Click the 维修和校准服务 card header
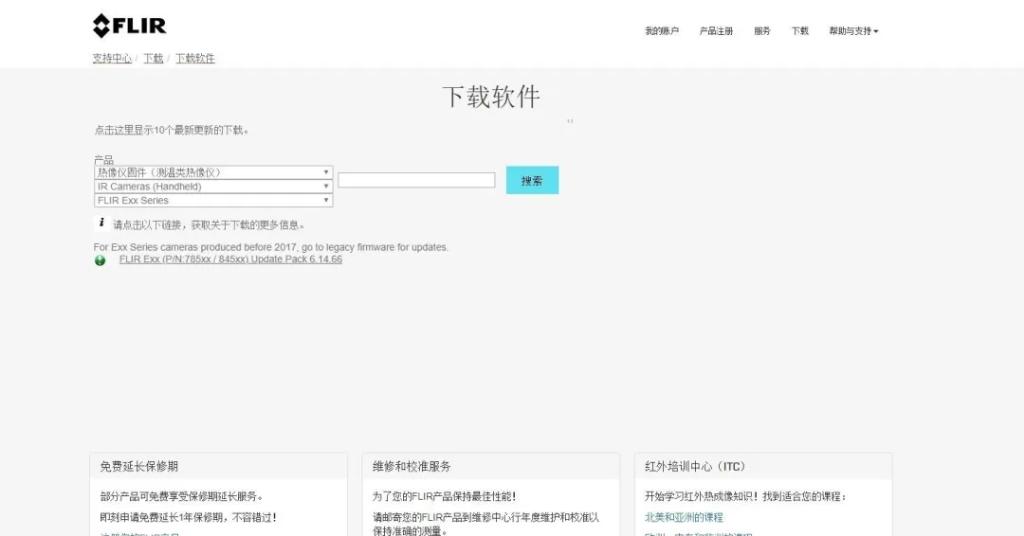The height and width of the screenshot is (536, 1024). (x=490, y=466)
